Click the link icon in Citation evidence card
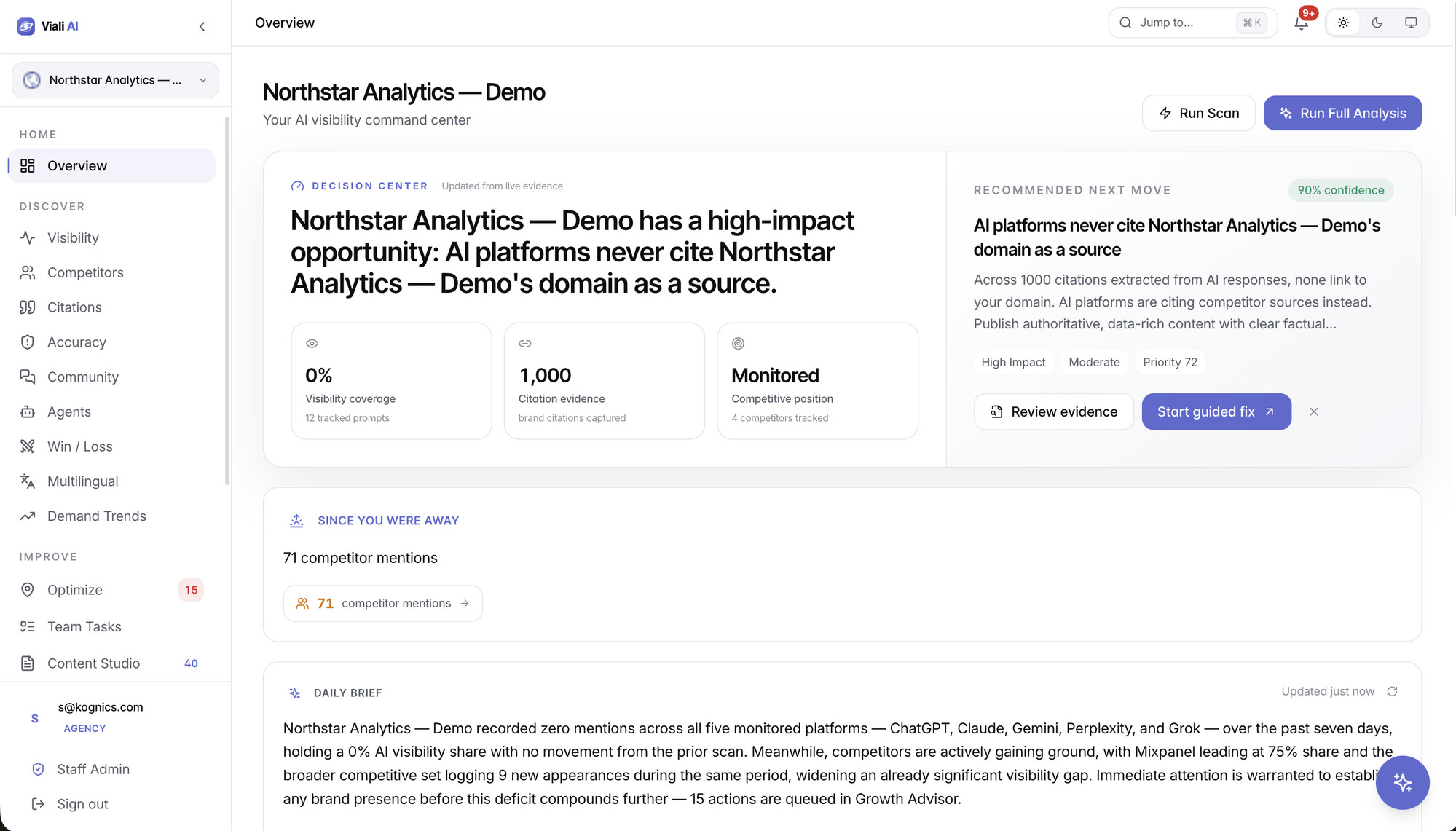 (x=525, y=343)
